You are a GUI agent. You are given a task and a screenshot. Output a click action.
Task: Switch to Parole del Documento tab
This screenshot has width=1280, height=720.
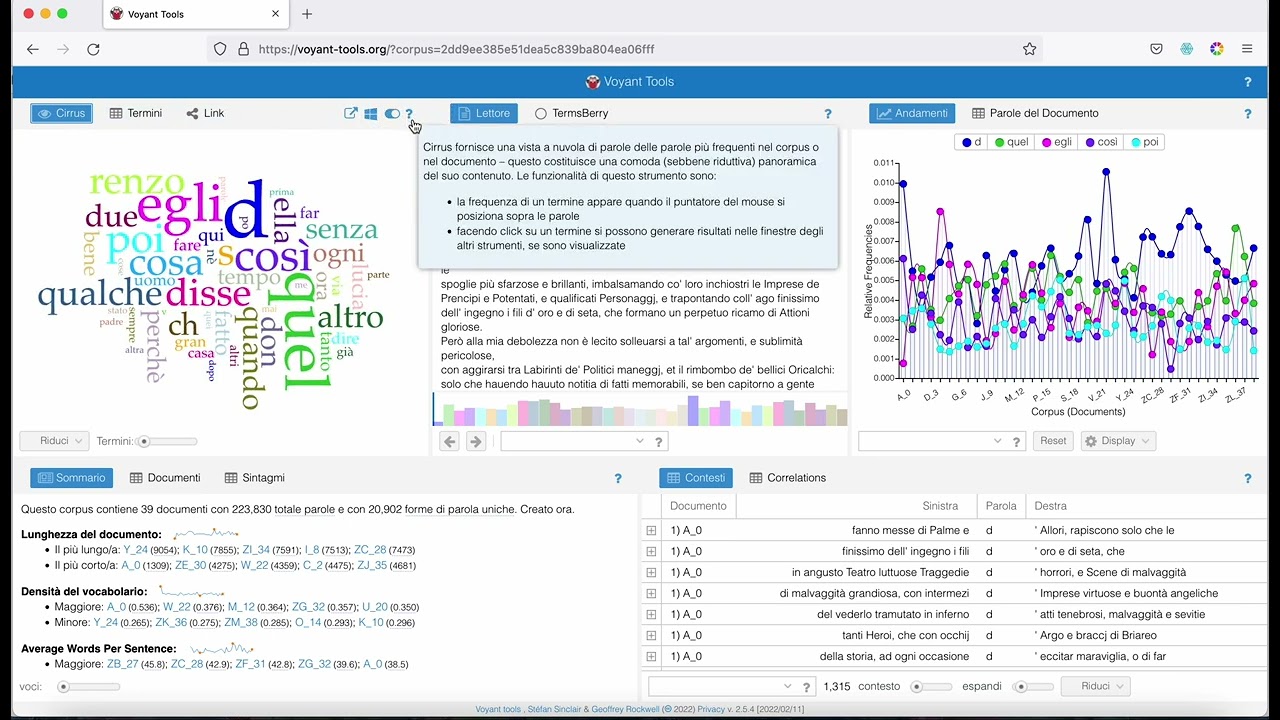pyautogui.click(x=1035, y=114)
